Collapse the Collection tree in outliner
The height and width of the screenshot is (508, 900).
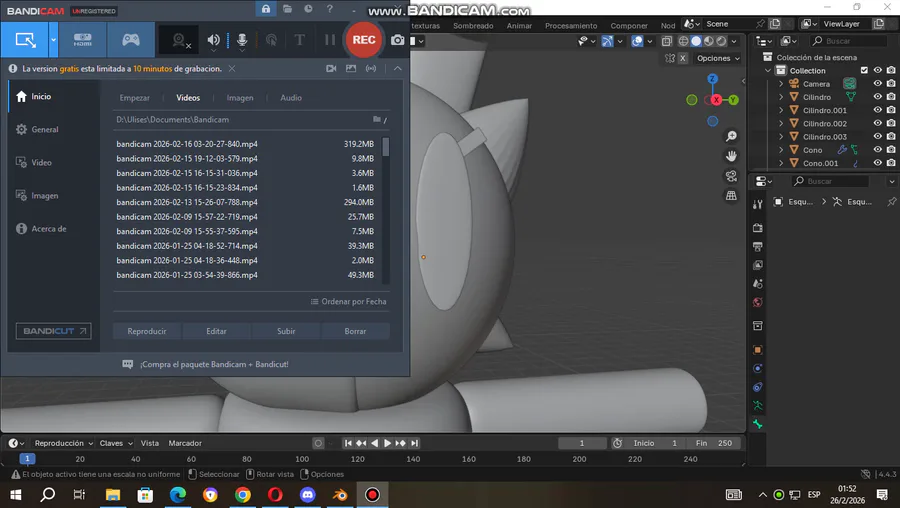click(768, 71)
